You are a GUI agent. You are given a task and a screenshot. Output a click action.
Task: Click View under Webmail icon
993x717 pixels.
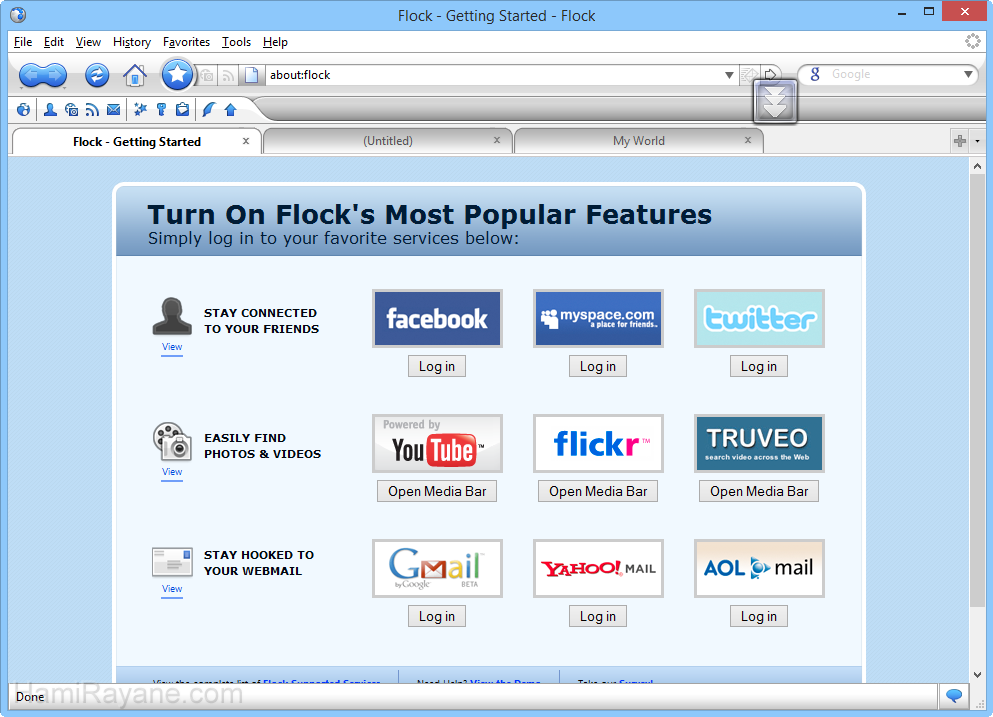coord(172,589)
